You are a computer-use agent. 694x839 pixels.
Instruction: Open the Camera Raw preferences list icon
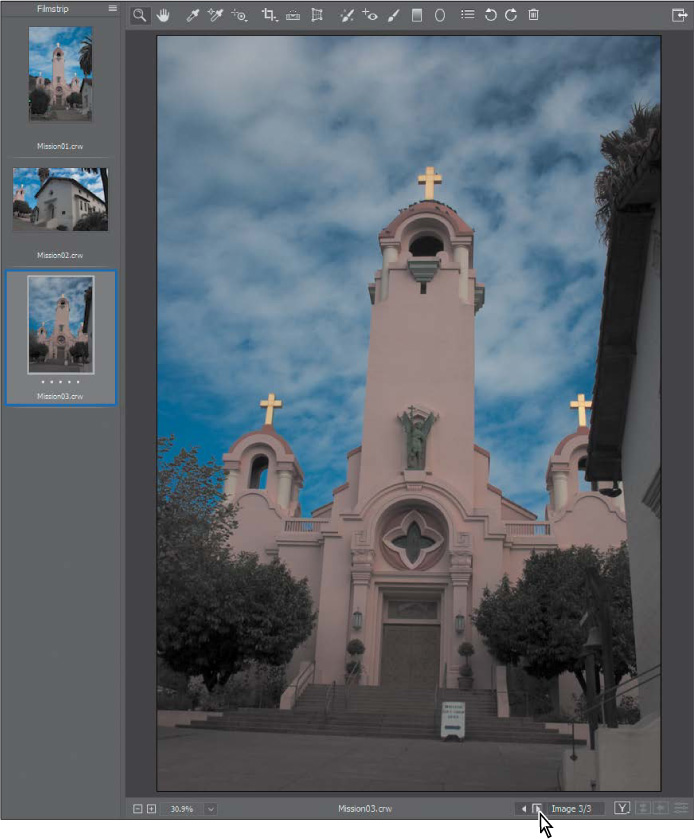pyautogui.click(x=468, y=15)
